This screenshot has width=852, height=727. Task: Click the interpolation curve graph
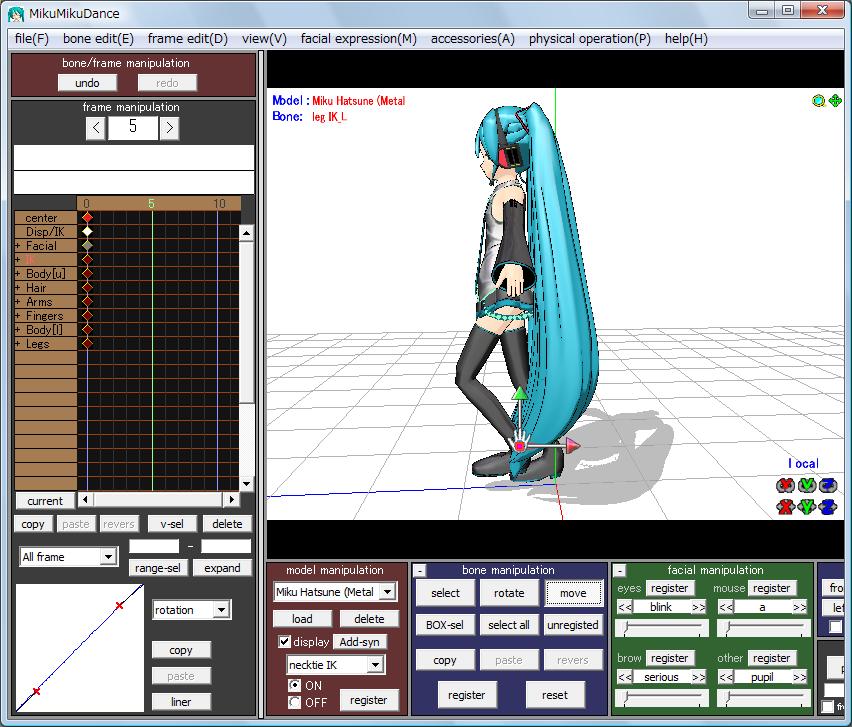point(80,648)
